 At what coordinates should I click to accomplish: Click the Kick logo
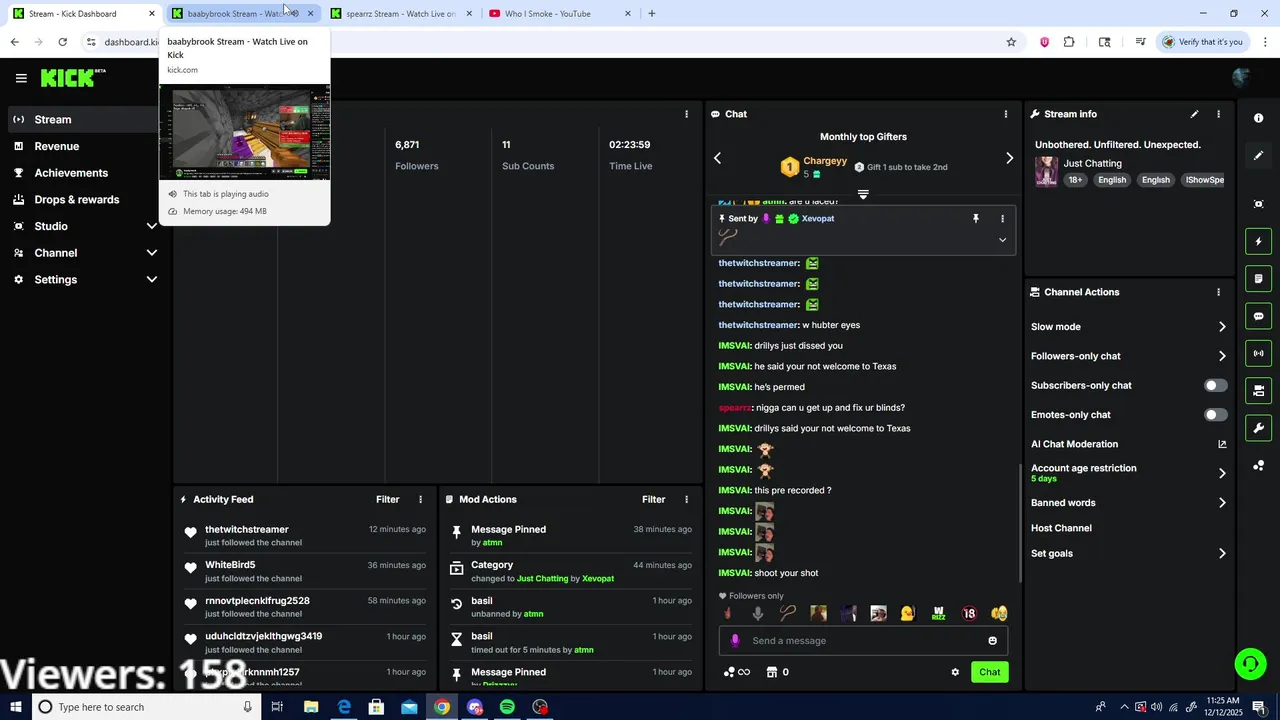[72, 78]
